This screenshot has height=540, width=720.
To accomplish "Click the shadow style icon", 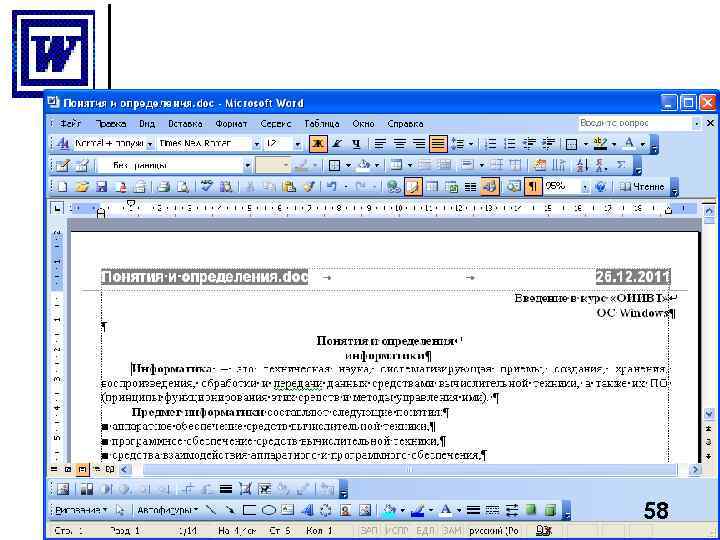I will click(531, 510).
